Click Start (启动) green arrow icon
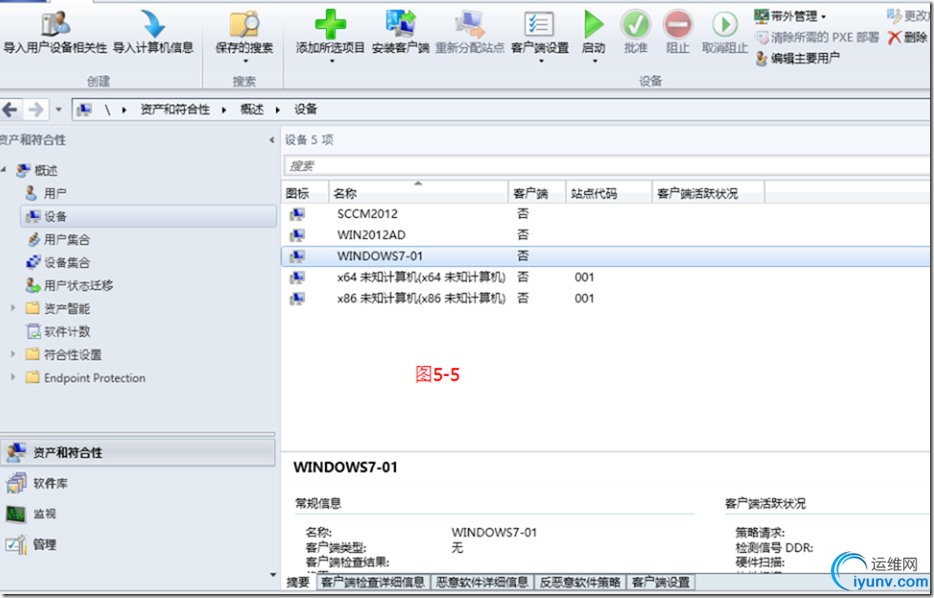Viewport: 934px width, 598px height. [593, 24]
